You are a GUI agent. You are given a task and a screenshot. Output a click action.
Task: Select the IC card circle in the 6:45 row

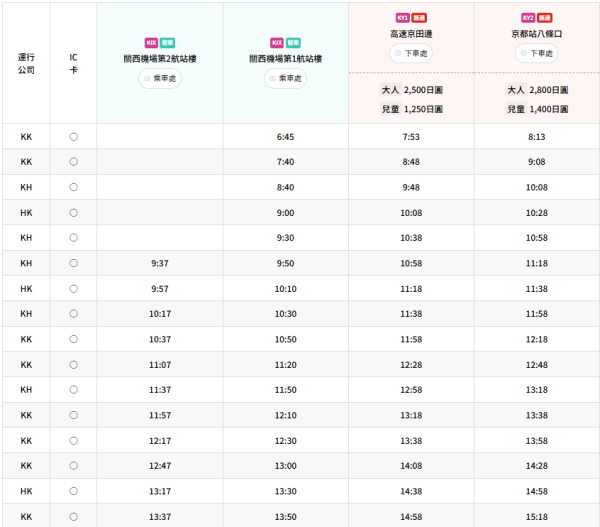point(73,136)
